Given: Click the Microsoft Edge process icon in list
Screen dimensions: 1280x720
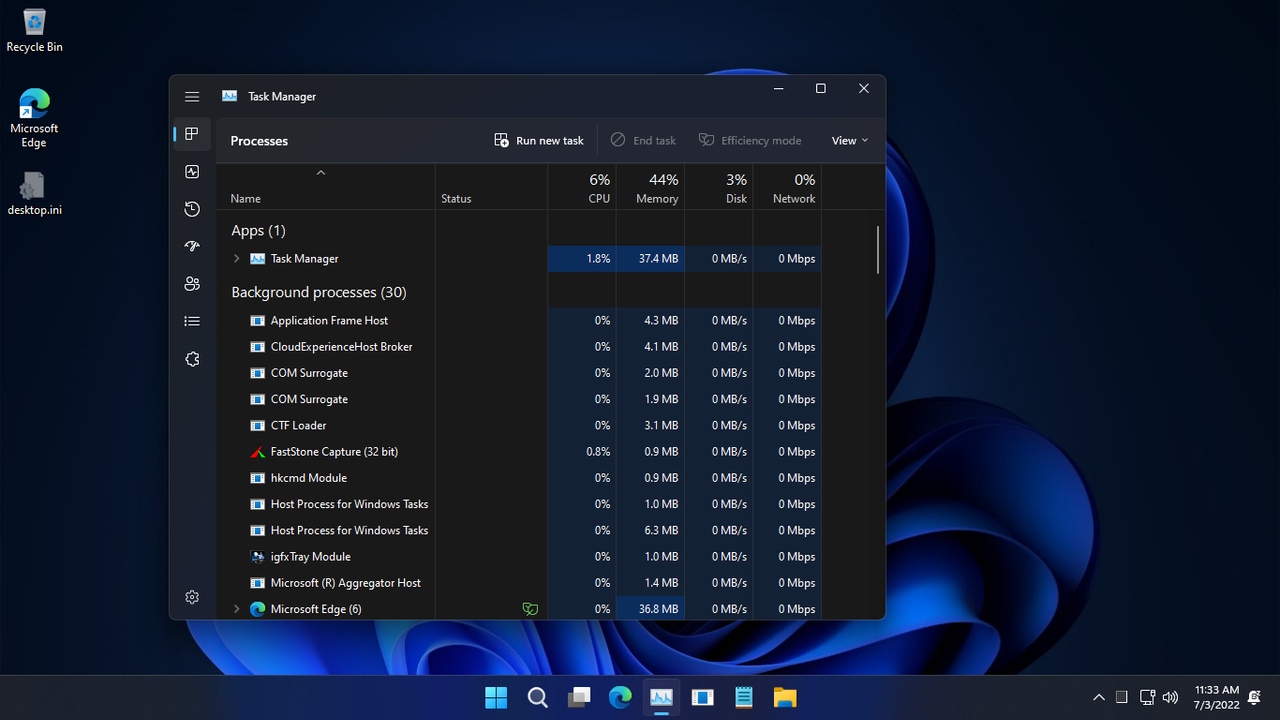Looking at the screenshot, I should tap(257, 609).
